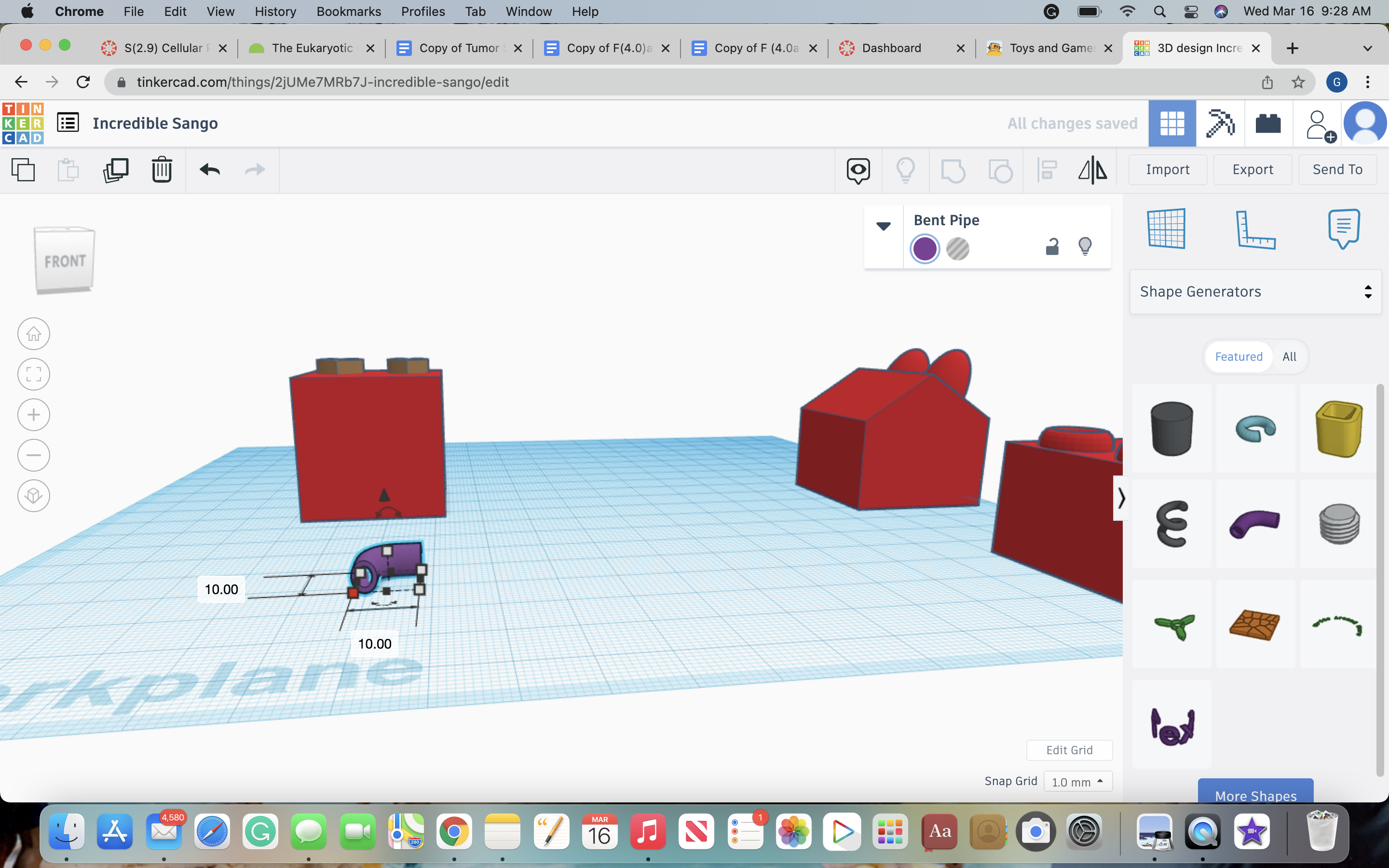Open the purple solid color swatch
The width and height of the screenshot is (1389, 868).
925,249
